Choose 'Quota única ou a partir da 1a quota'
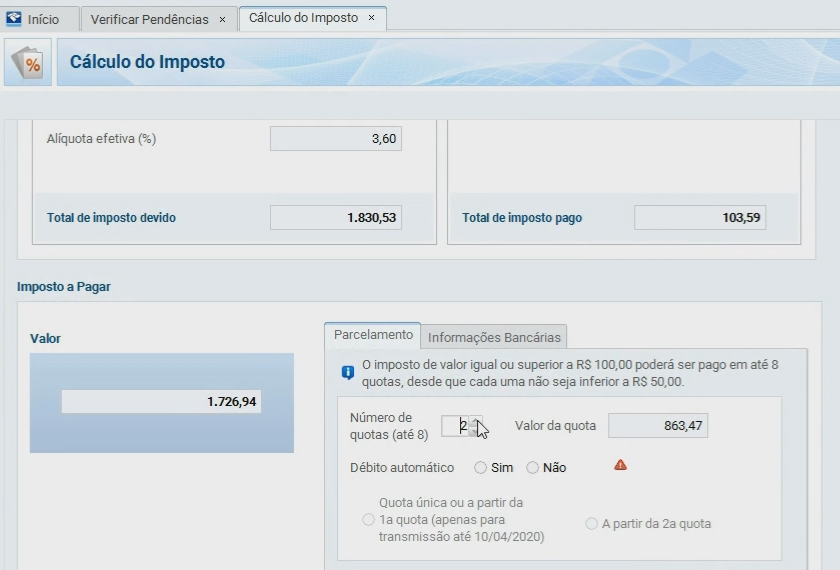This screenshot has height=570, width=840. (x=368, y=520)
